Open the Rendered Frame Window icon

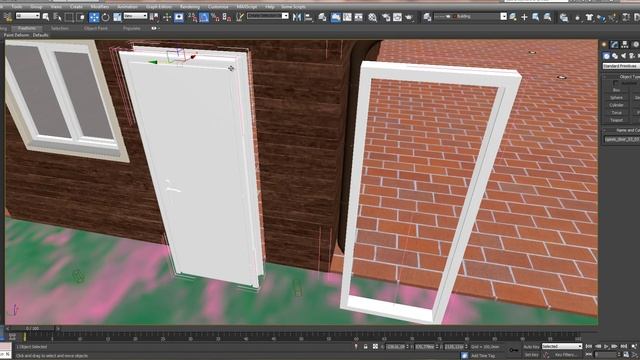tap(397, 17)
